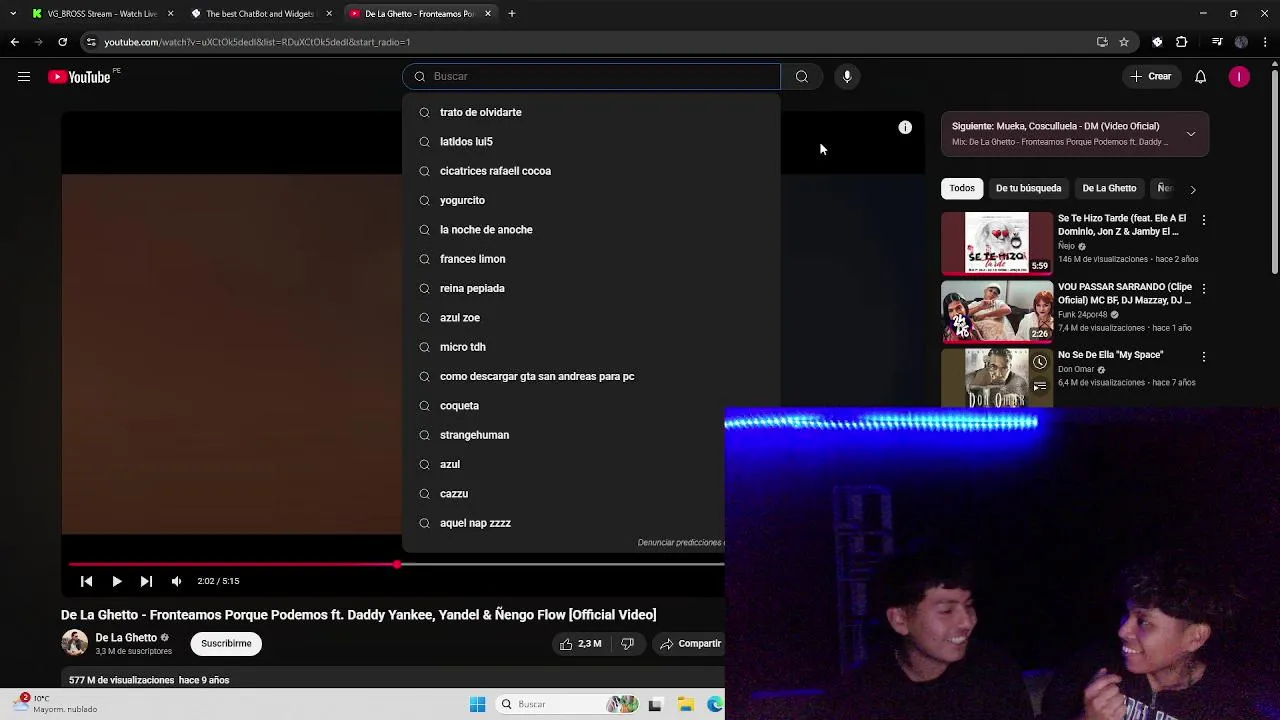Open 'Se Te Hizo Tarde' video thumbnail

(x=997, y=243)
